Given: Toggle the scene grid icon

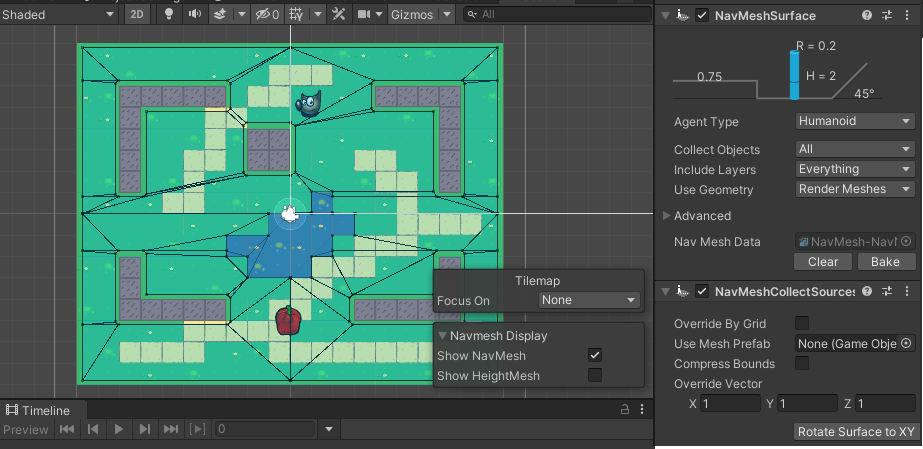Looking at the screenshot, I should tap(298, 15).
